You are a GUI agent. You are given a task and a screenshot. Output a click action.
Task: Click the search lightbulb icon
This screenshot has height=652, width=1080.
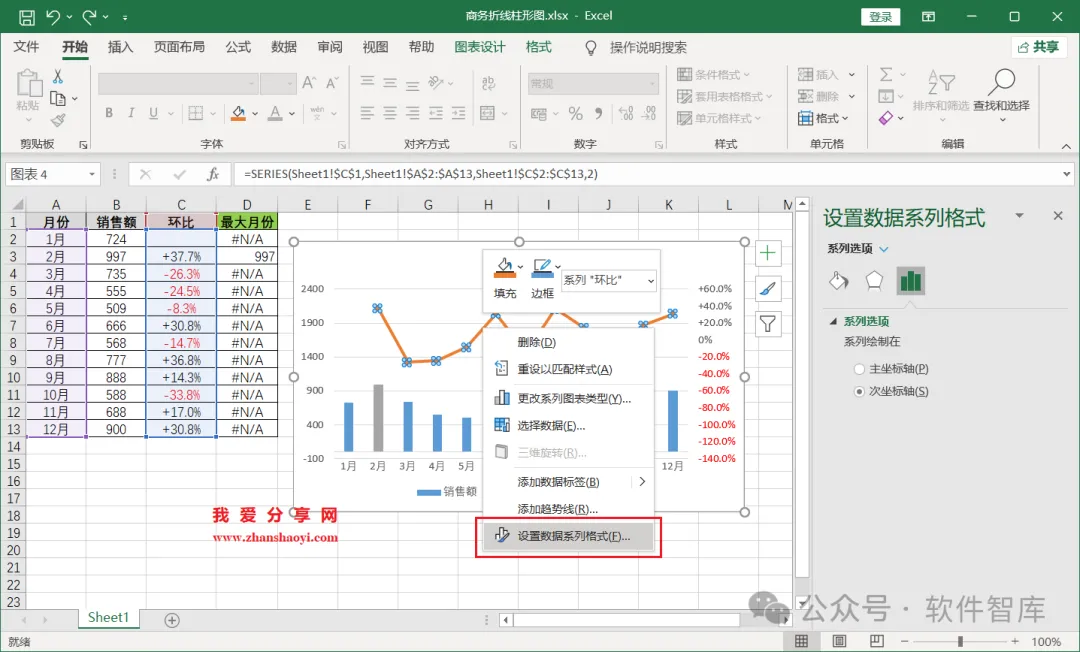[591, 48]
